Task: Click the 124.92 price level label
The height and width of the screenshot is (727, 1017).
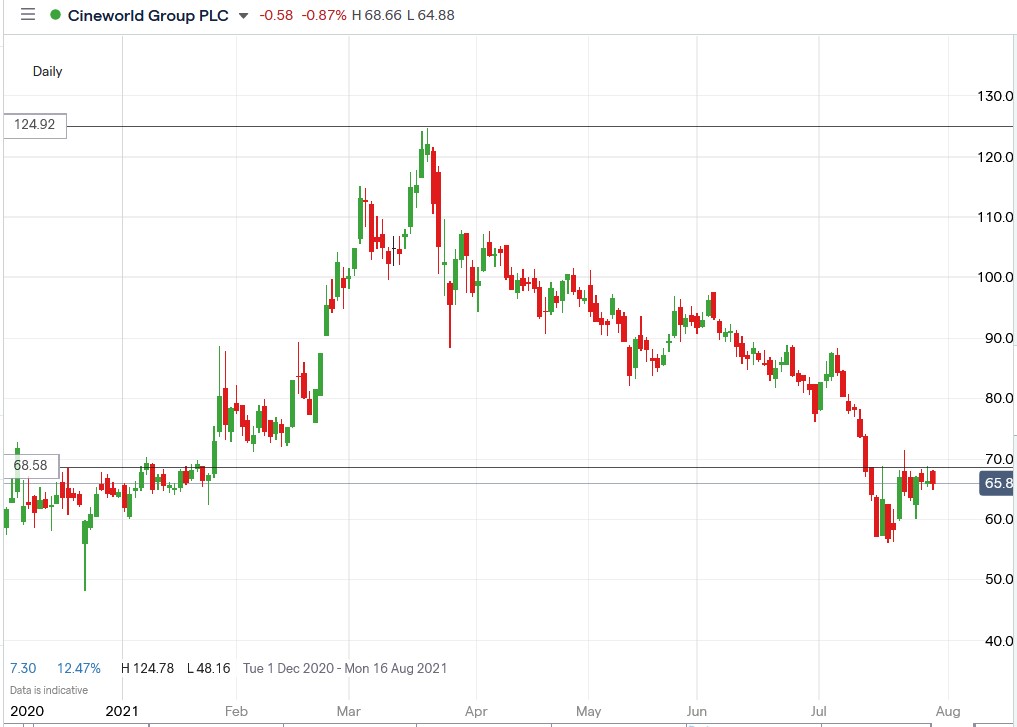Action: pos(33,125)
